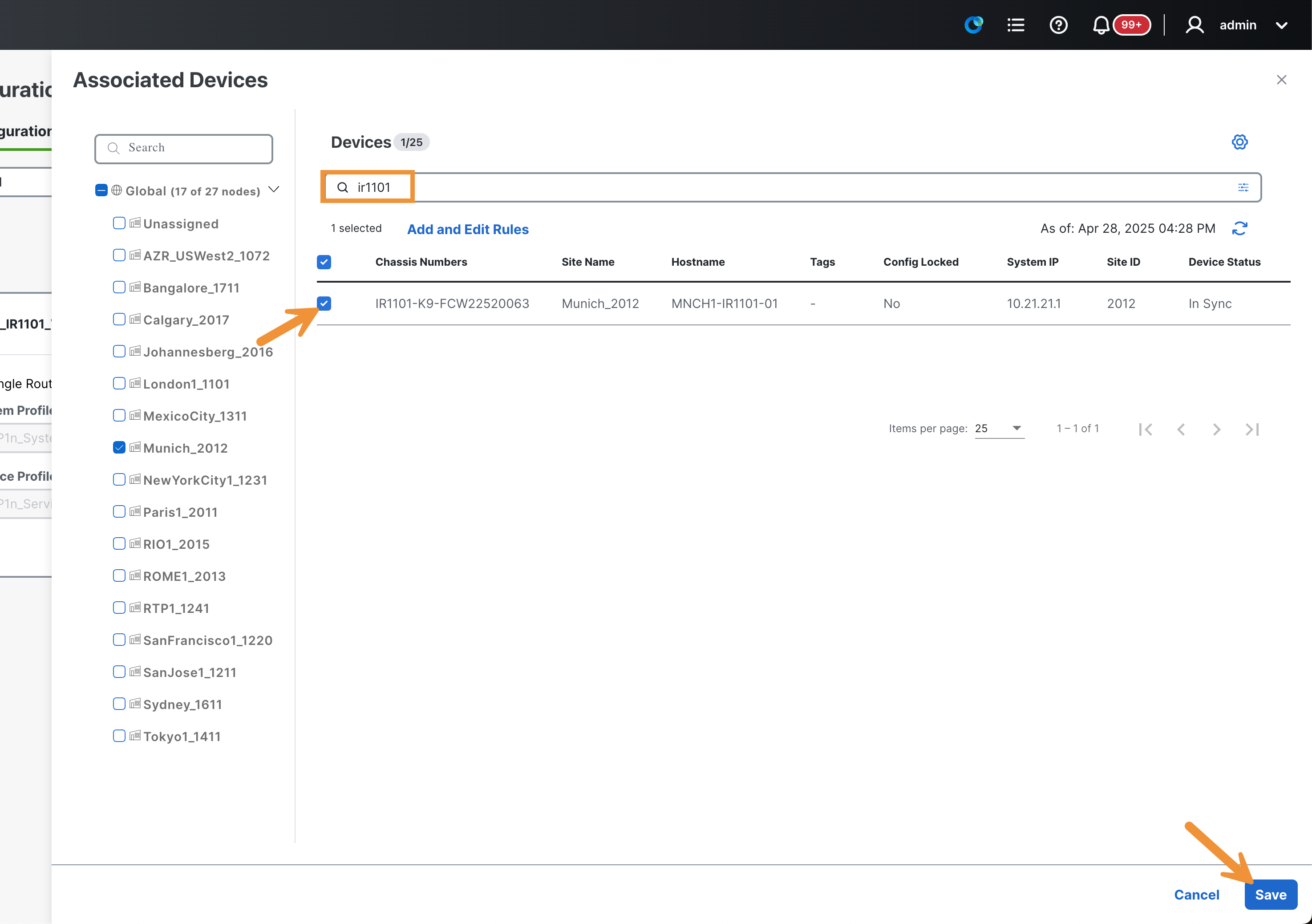1312x924 pixels.
Task: Click hostname MNCH1-IR1101-01 cell
Action: [x=725, y=304]
